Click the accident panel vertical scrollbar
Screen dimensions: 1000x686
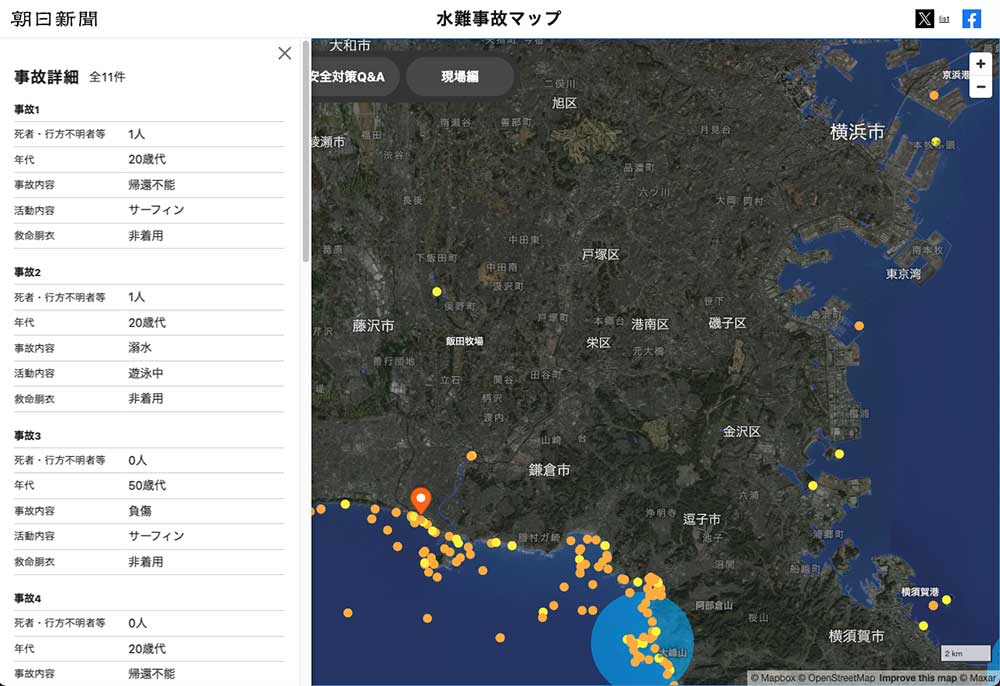click(305, 152)
